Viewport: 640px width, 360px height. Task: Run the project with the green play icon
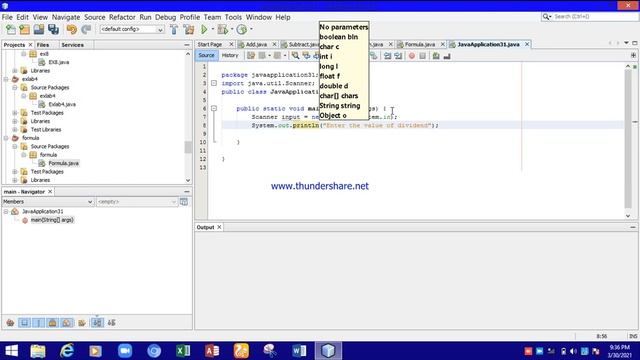point(204,29)
